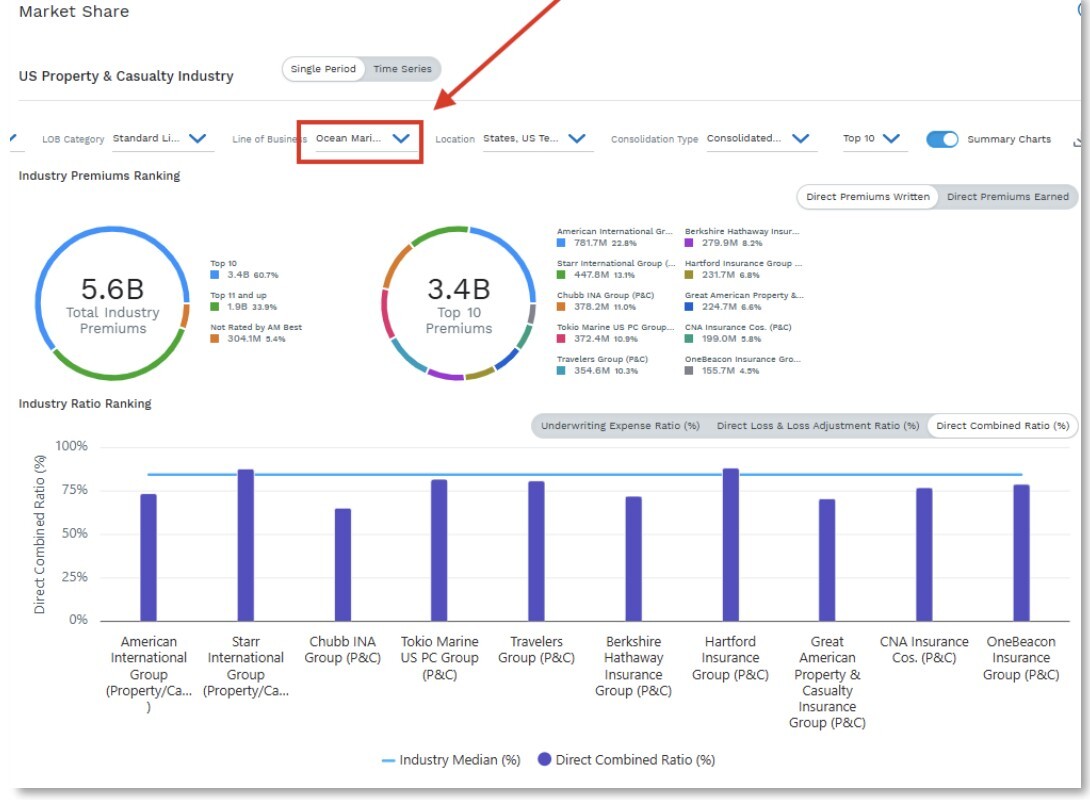
Task: Select Single Period view
Action: pyautogui.click(x=323, y=69)
